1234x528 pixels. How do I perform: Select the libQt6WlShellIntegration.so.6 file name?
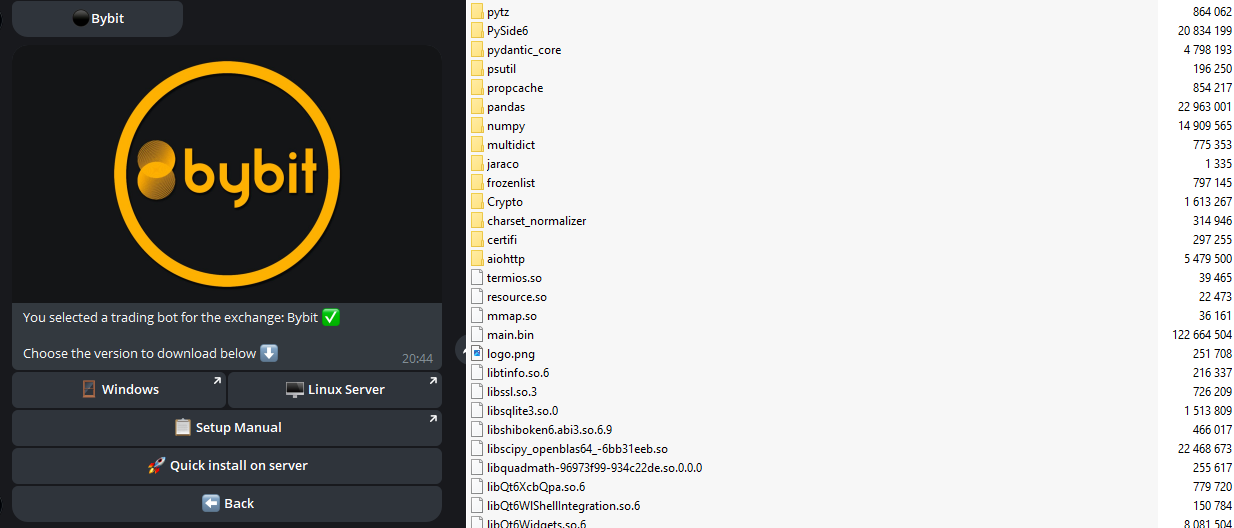point(563,506)
